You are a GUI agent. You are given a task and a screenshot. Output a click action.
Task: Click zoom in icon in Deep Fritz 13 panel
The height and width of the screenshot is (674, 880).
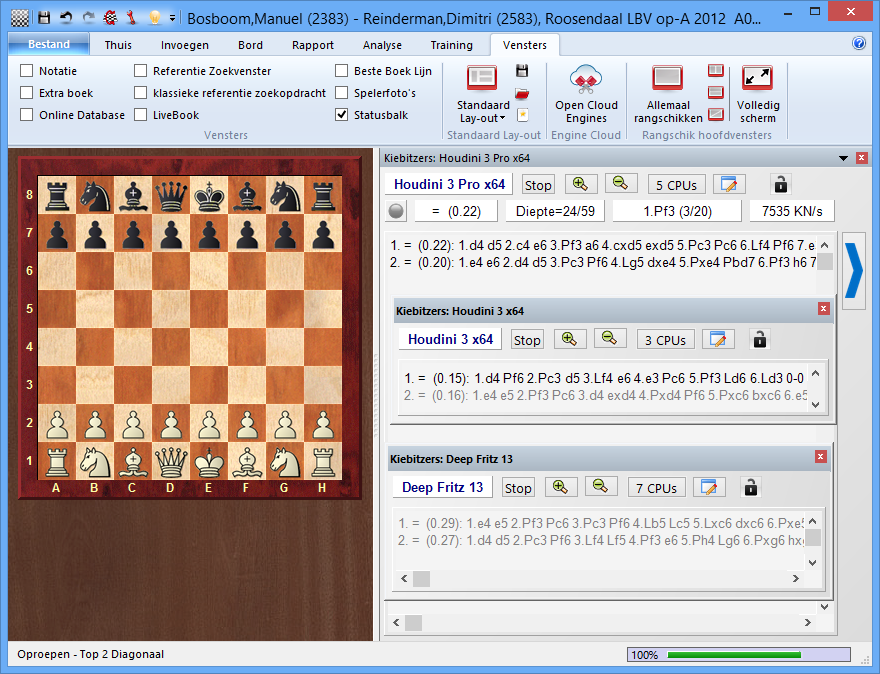[x=561, y=487]
